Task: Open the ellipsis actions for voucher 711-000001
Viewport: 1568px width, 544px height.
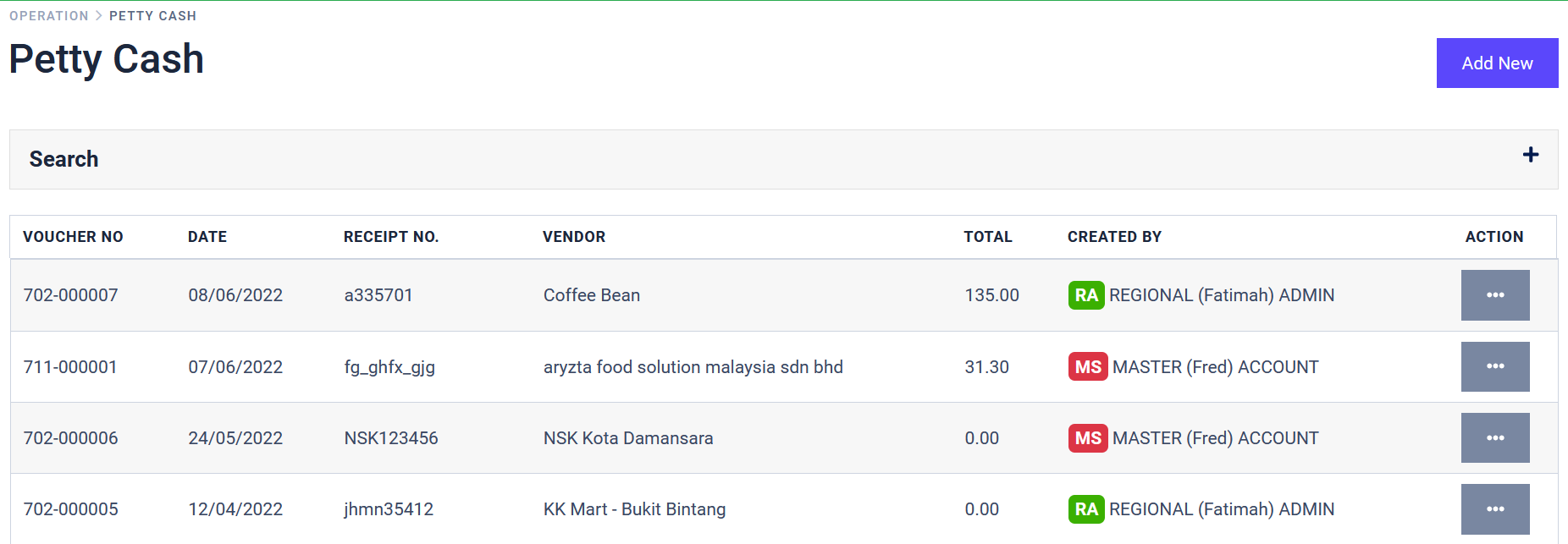Action: (1494, 366)
